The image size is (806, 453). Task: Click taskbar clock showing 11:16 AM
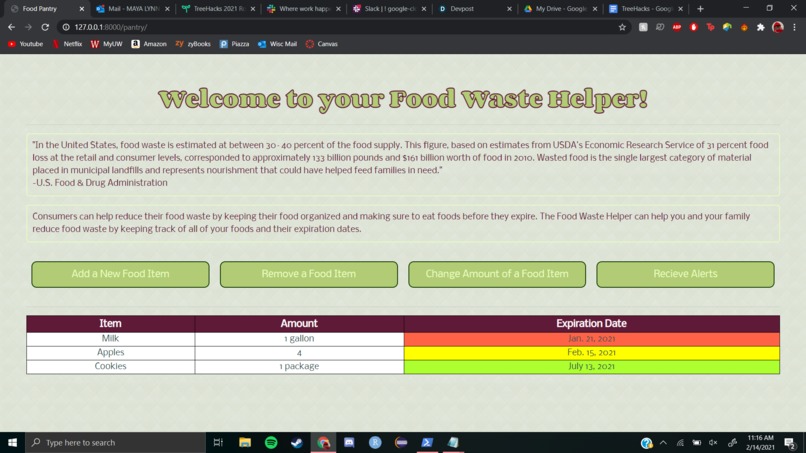click(760, 442)
